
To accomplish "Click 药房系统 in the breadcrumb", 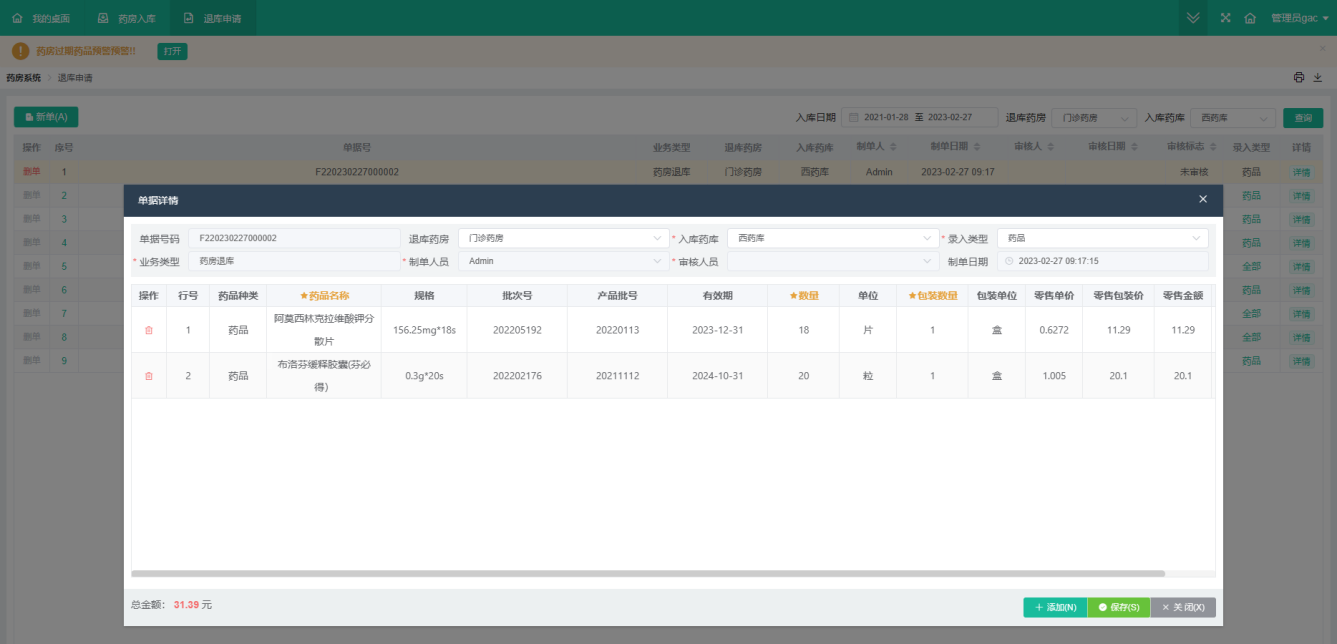I will (24, 78).
